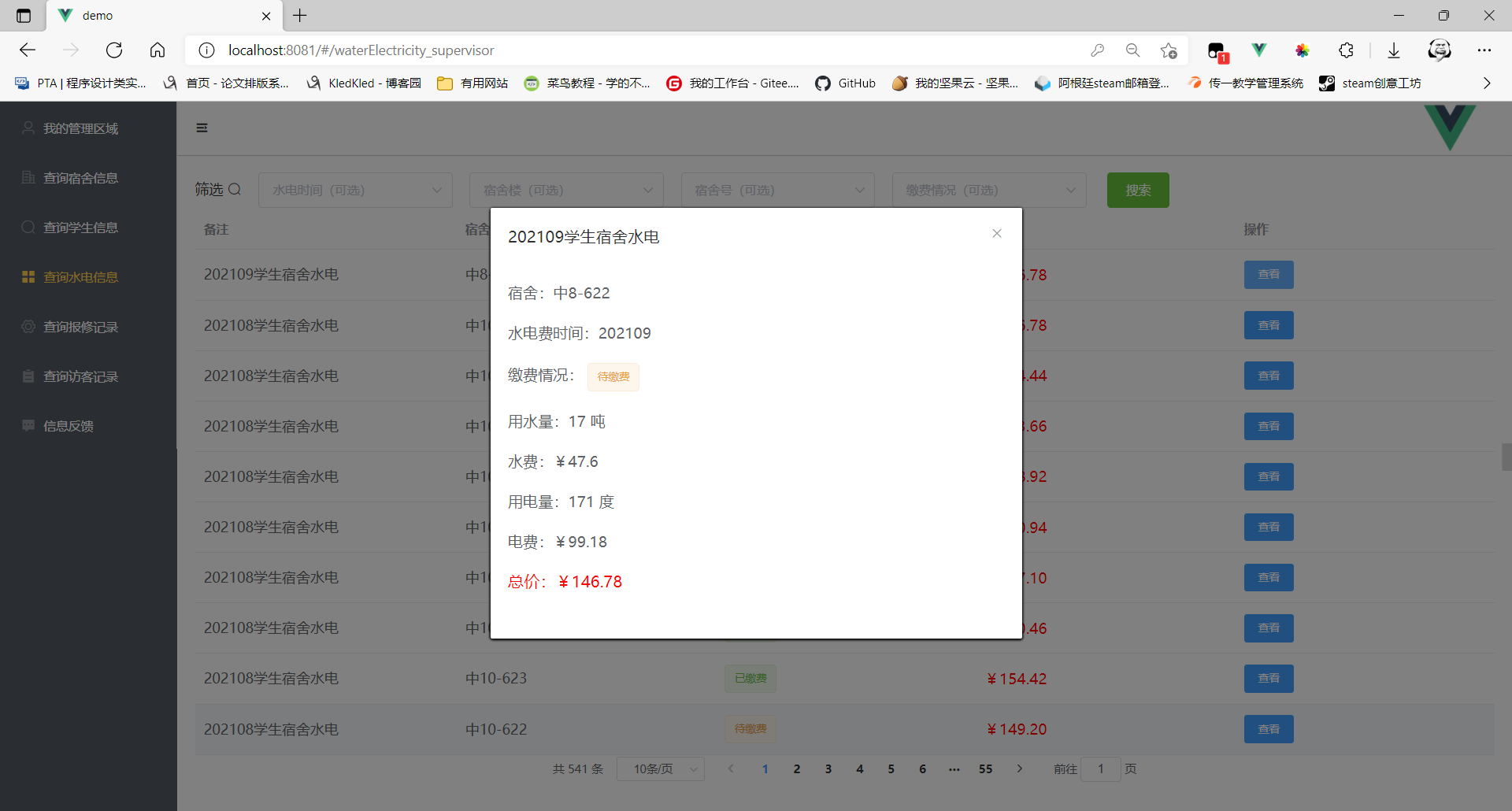Open 查询报修记录 sidebar menu
Viewport: 1512px width, 811px height.
88,327
